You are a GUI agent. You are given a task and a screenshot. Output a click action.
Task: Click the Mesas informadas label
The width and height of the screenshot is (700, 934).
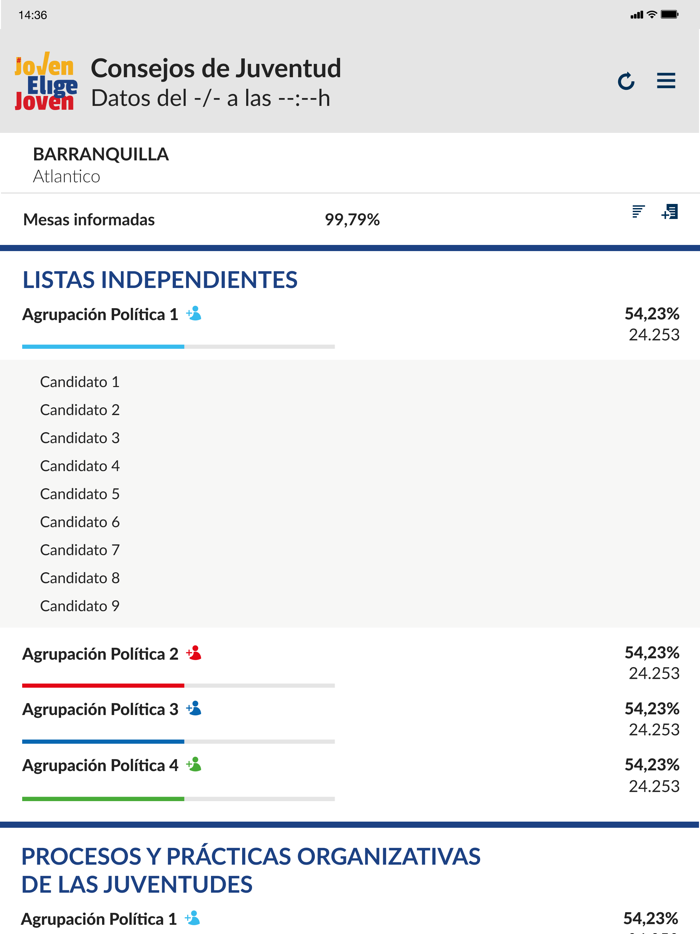point(89,218)
